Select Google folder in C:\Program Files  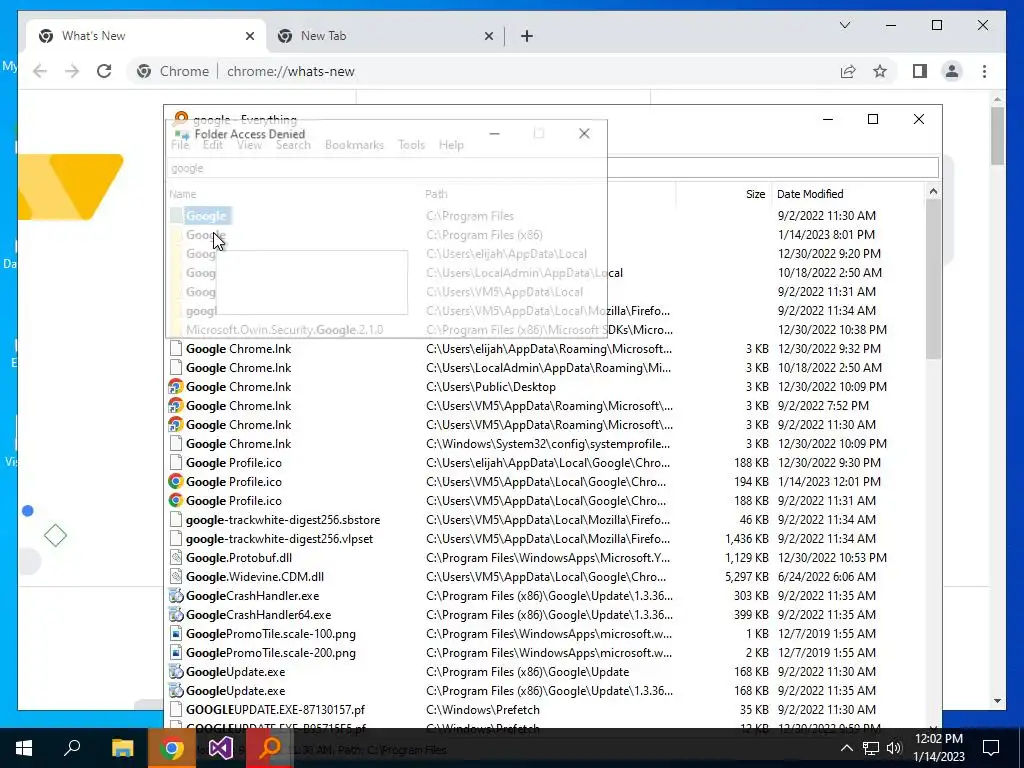tap(206, 216)
